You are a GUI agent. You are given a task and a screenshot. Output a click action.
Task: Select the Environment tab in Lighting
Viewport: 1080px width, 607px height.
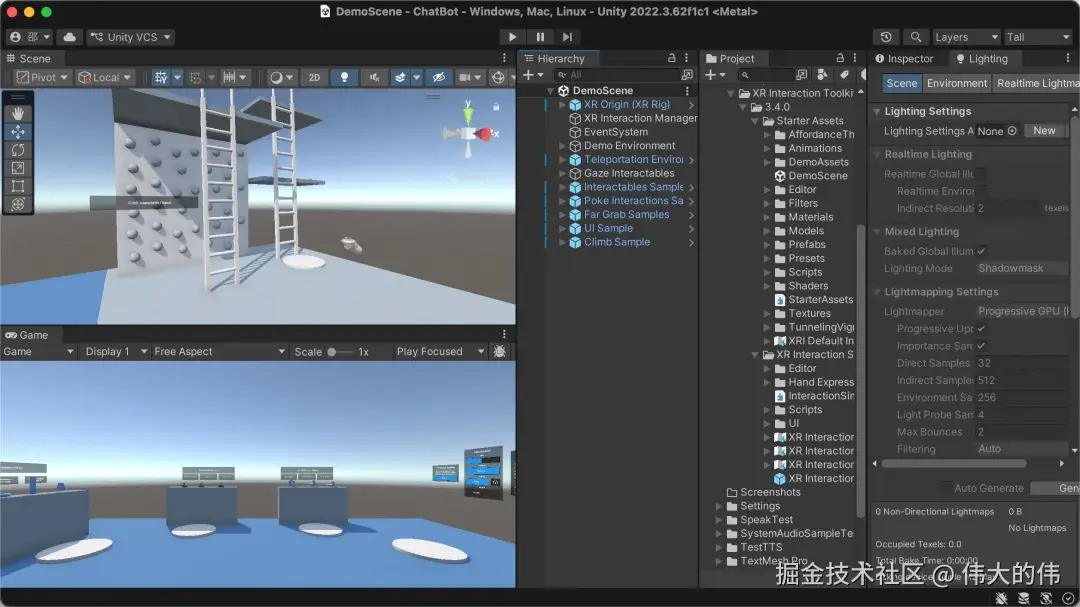tap(956, 83)
